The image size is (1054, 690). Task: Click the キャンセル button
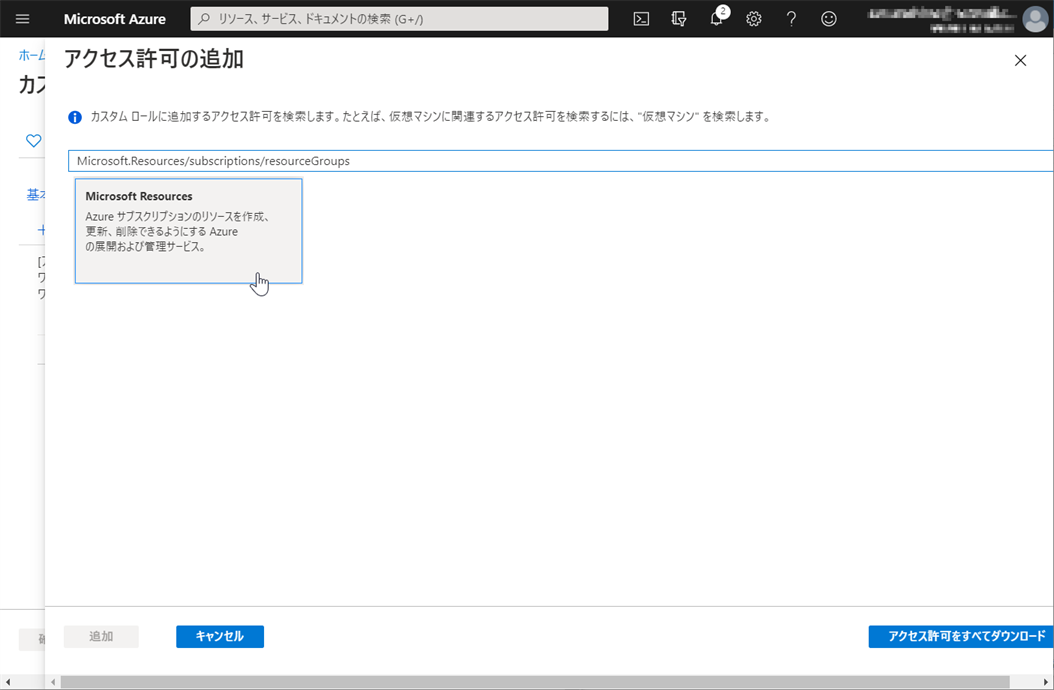click(220, 636)
